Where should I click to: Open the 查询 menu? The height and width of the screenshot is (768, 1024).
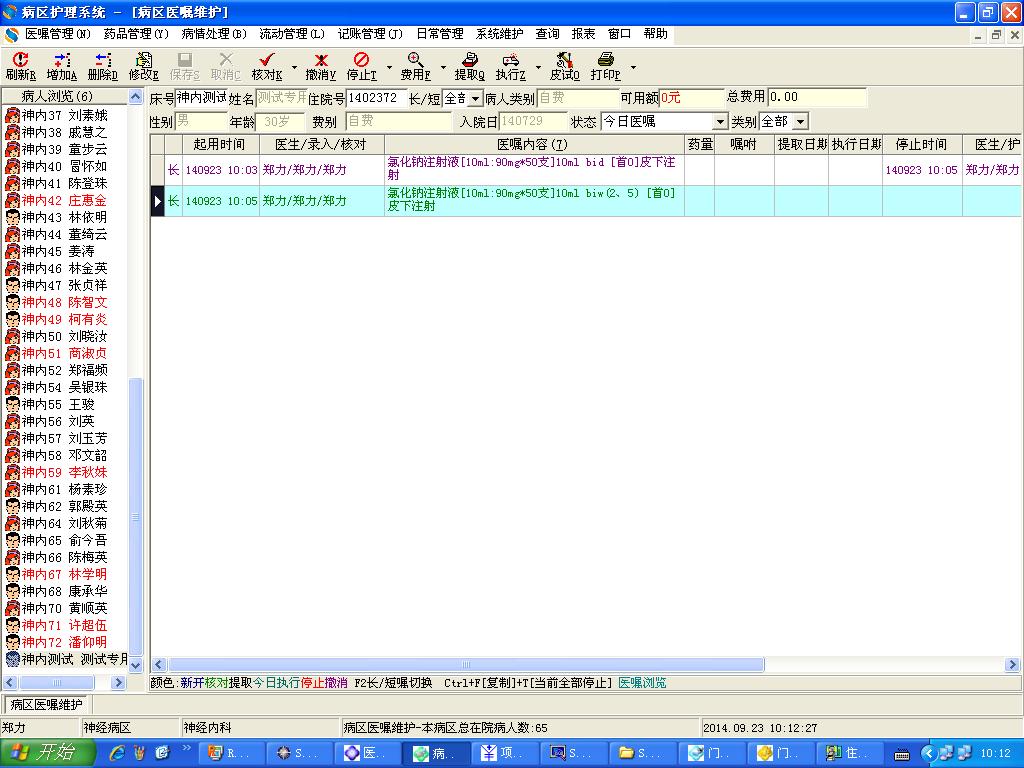click(547, 34)
